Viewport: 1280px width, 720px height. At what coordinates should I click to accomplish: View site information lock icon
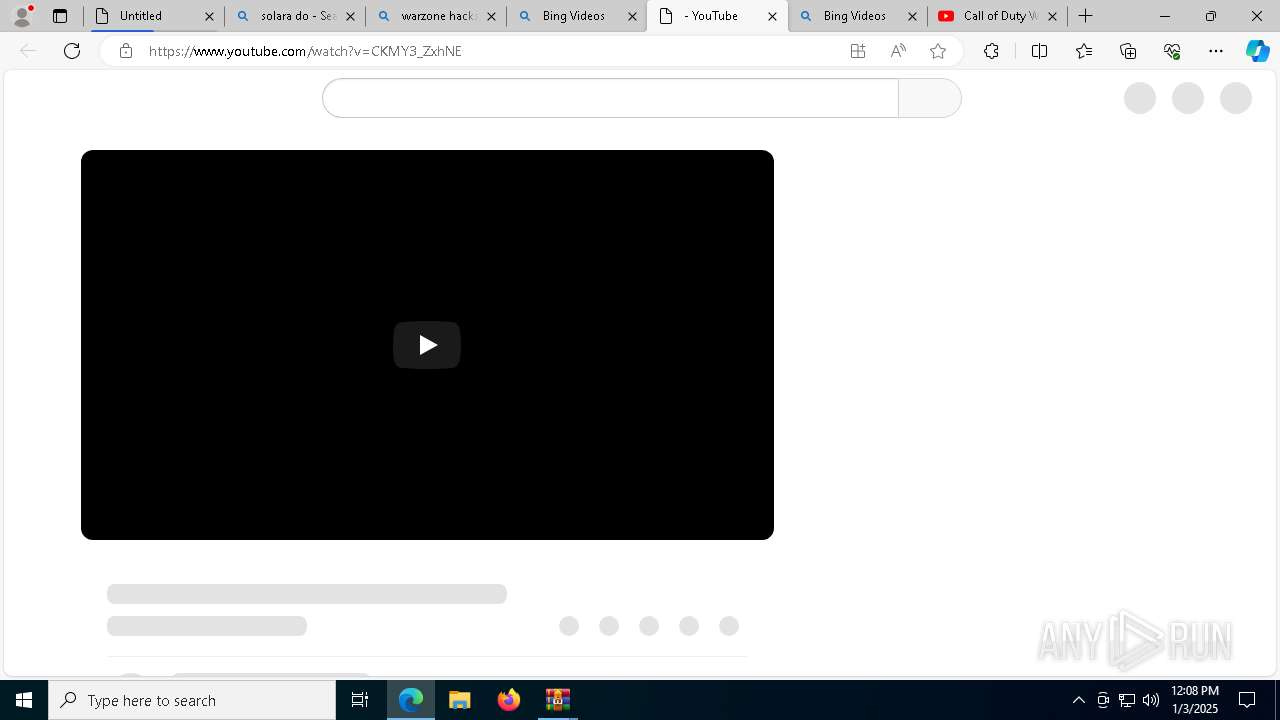pyautogui.click(x=126, y=51)
